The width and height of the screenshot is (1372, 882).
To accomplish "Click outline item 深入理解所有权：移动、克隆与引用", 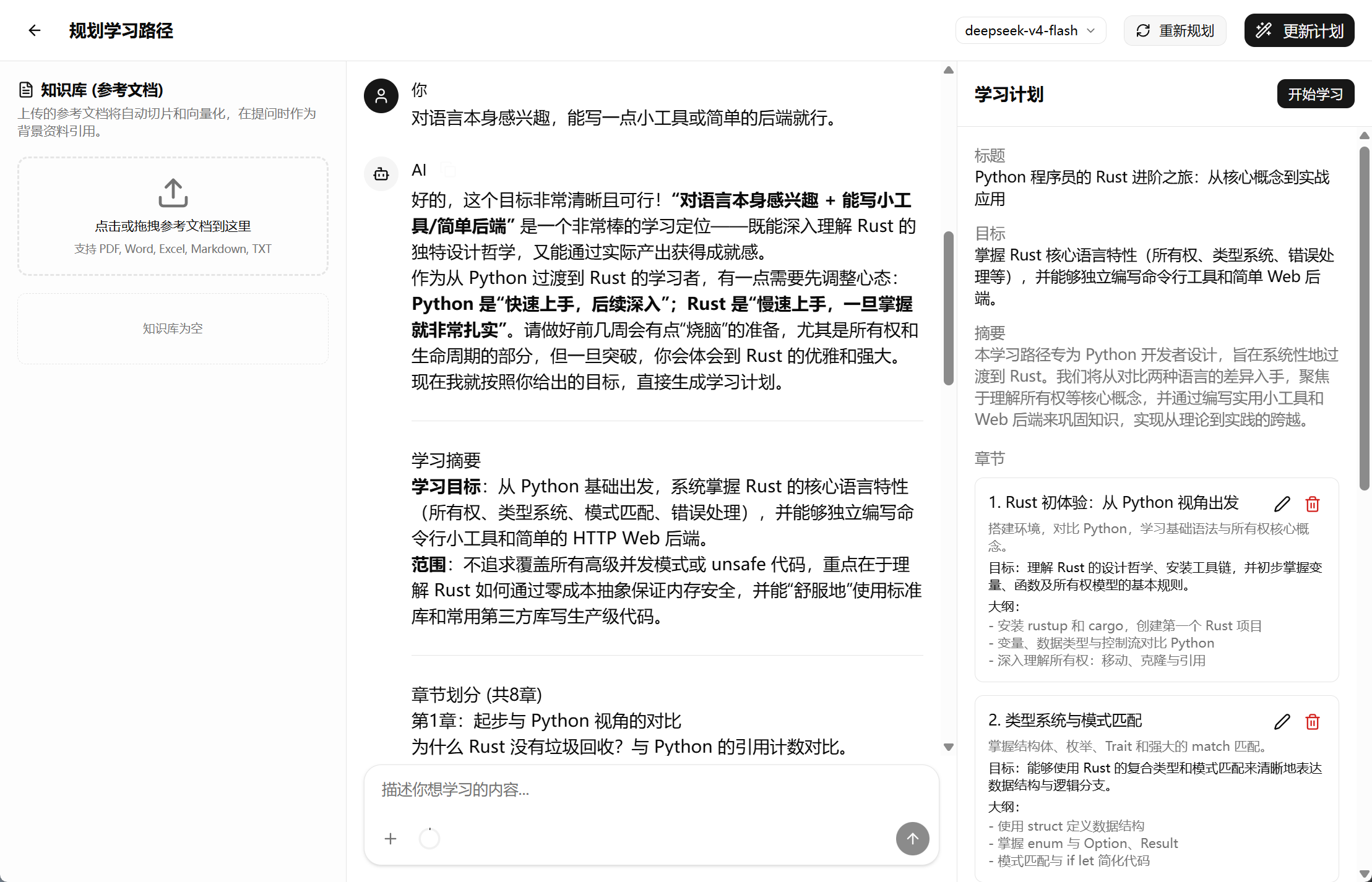I will click(x=1097, y=660).
